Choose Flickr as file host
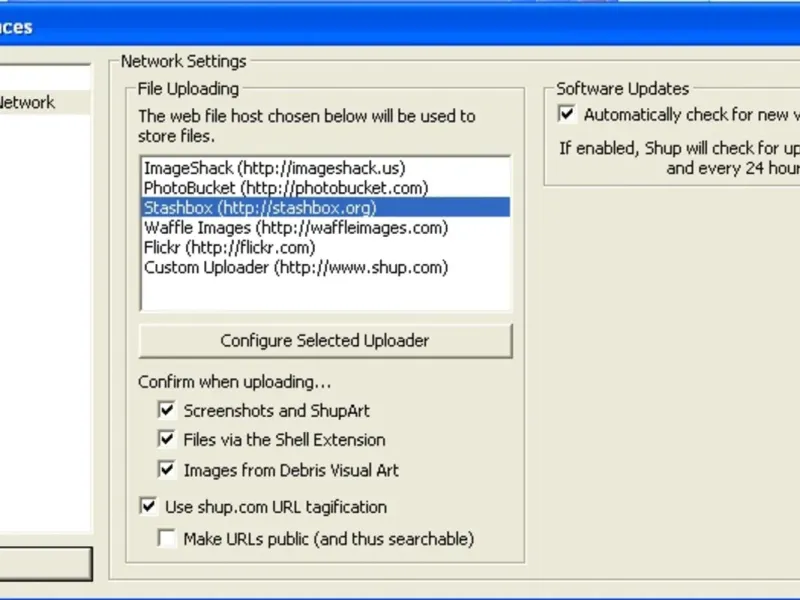Viewport: 800px width, 600px height. (x=325, y=247)
